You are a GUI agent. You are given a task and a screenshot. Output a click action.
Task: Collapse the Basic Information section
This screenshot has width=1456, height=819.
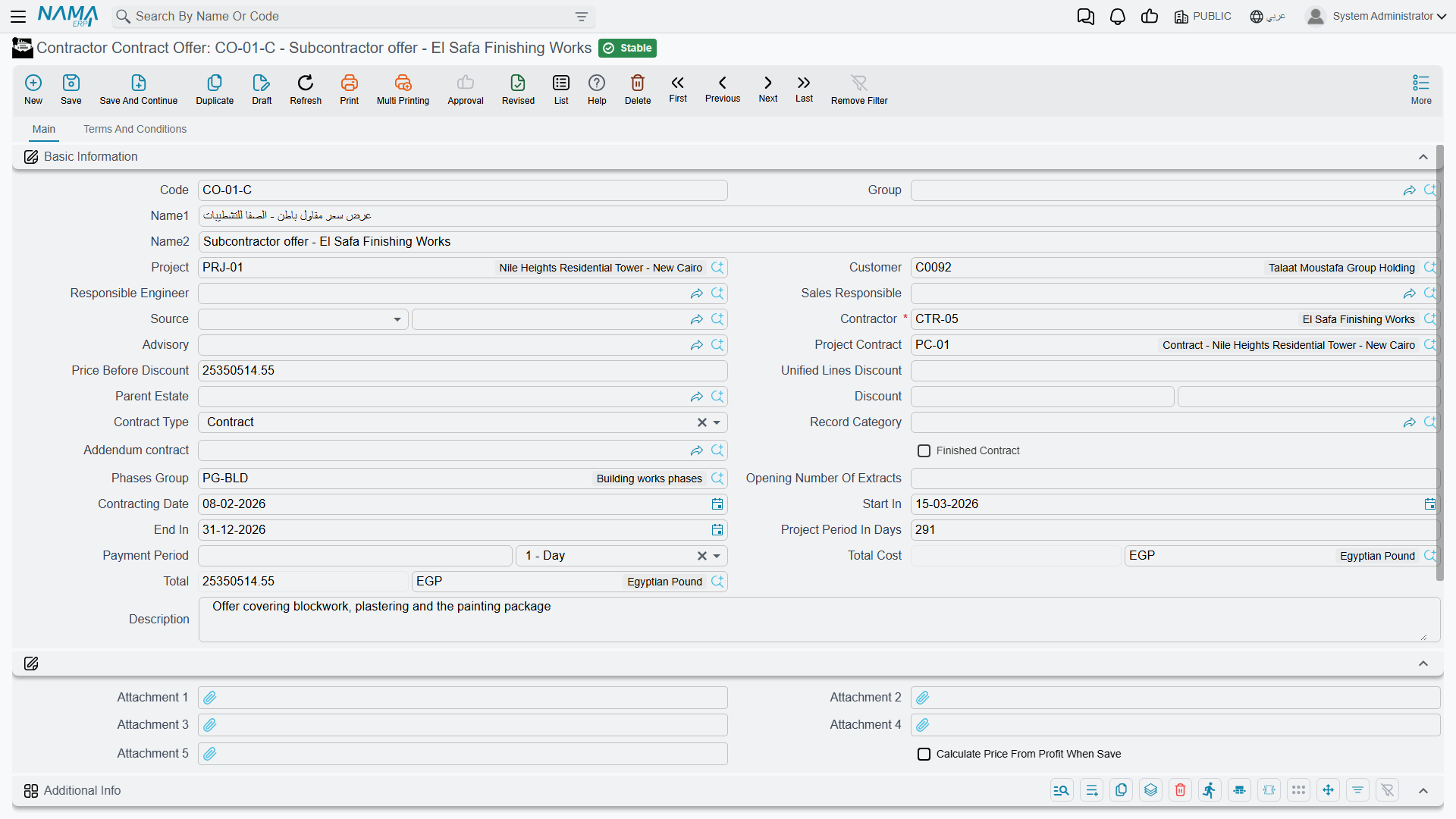1423,157
